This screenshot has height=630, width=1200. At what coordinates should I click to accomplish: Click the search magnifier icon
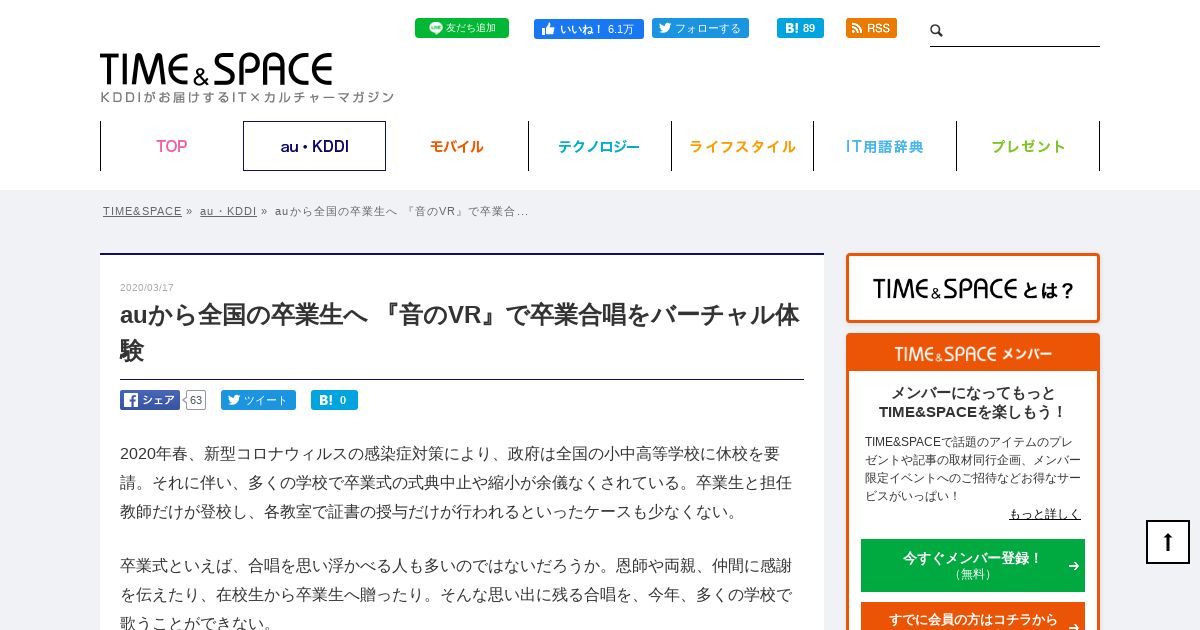coord(937,31)
